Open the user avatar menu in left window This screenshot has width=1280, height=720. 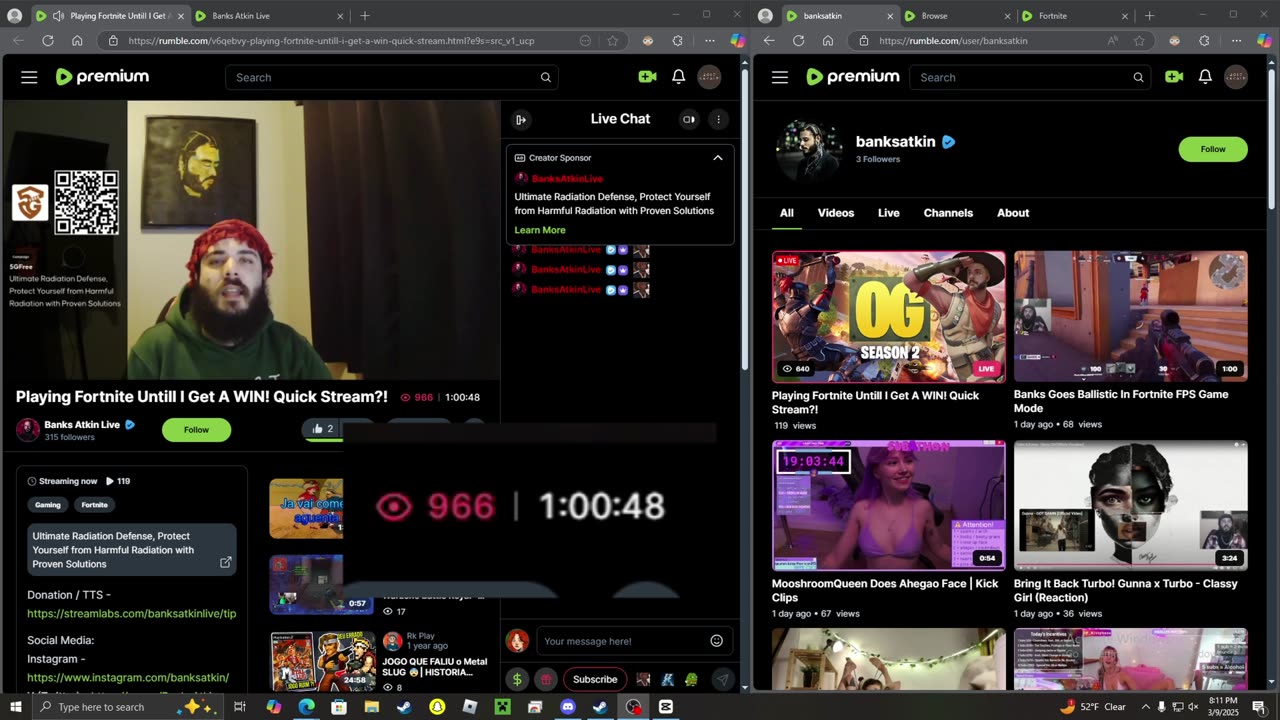point(709,77)
